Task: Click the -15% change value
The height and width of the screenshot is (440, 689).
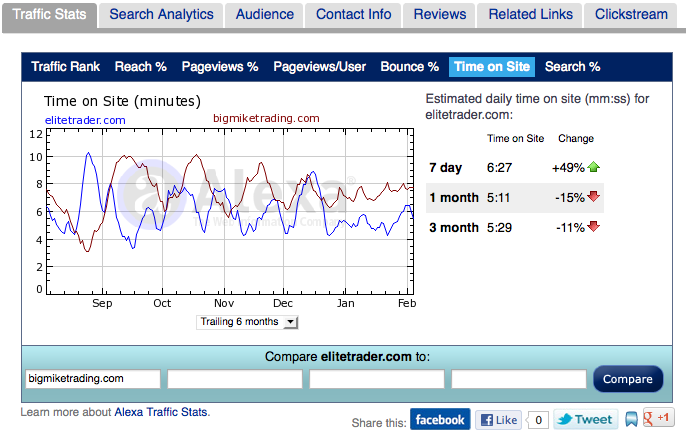Action: tap(570, 198)
